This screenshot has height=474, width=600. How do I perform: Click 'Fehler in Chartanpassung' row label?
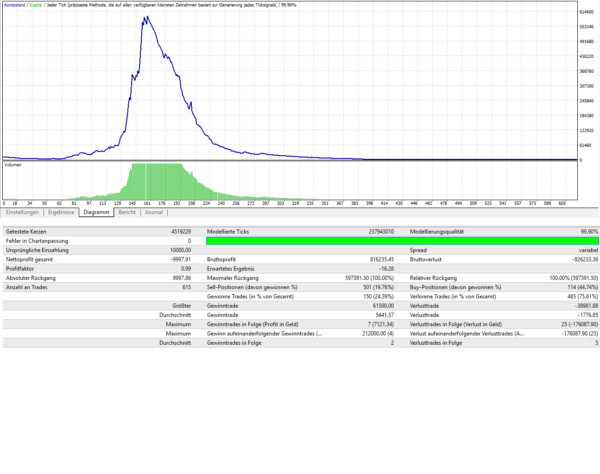tap(37, 241)
